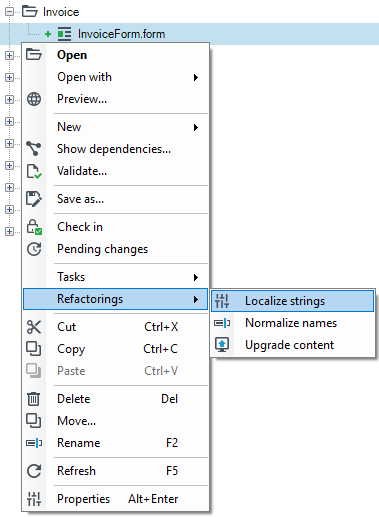Viewport: 379px width, 517px height.
Task: Open the Tasks submenu
Action: 116,277
